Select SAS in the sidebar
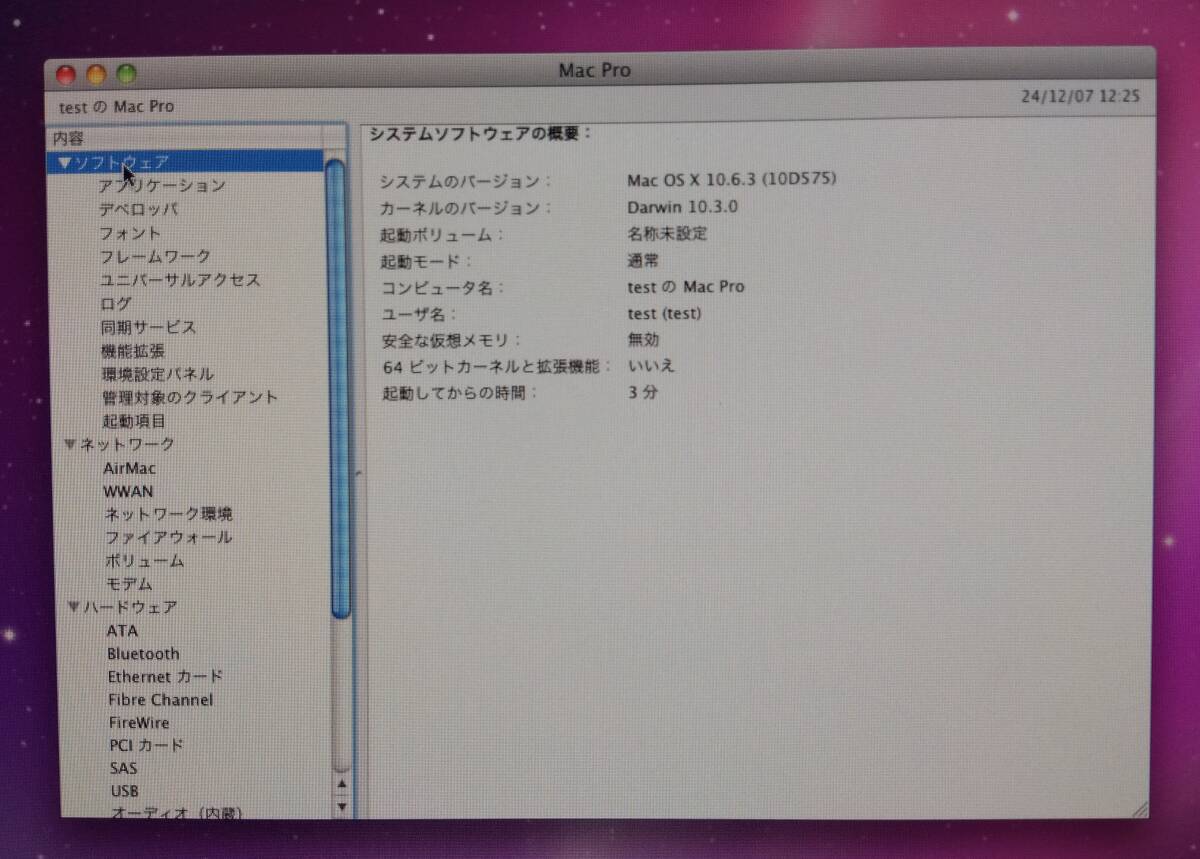The image size is (1200, 859). [x=124, y=769]
